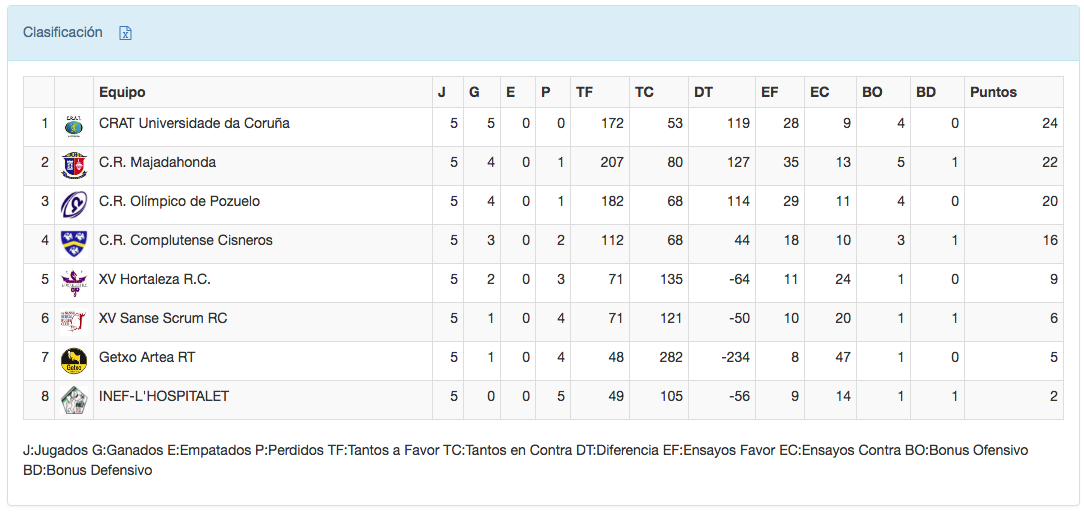Click the Excel export icon beside Clasificación
Screen dimensions: 1084x513
pos(126,33)
